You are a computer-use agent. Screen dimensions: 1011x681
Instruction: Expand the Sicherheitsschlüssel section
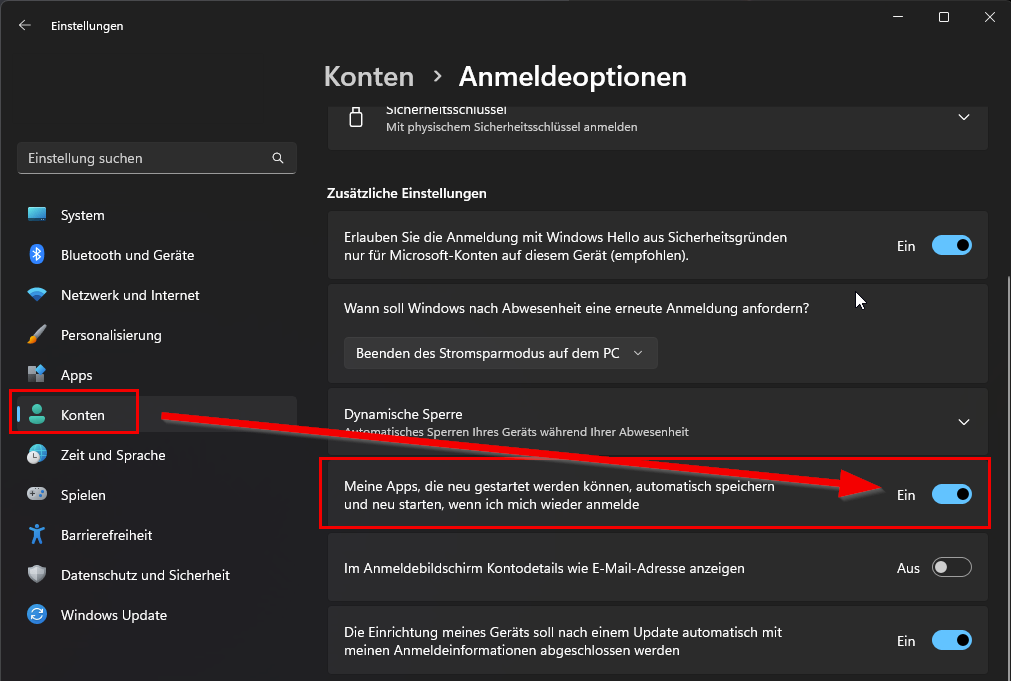click(963, 117)
